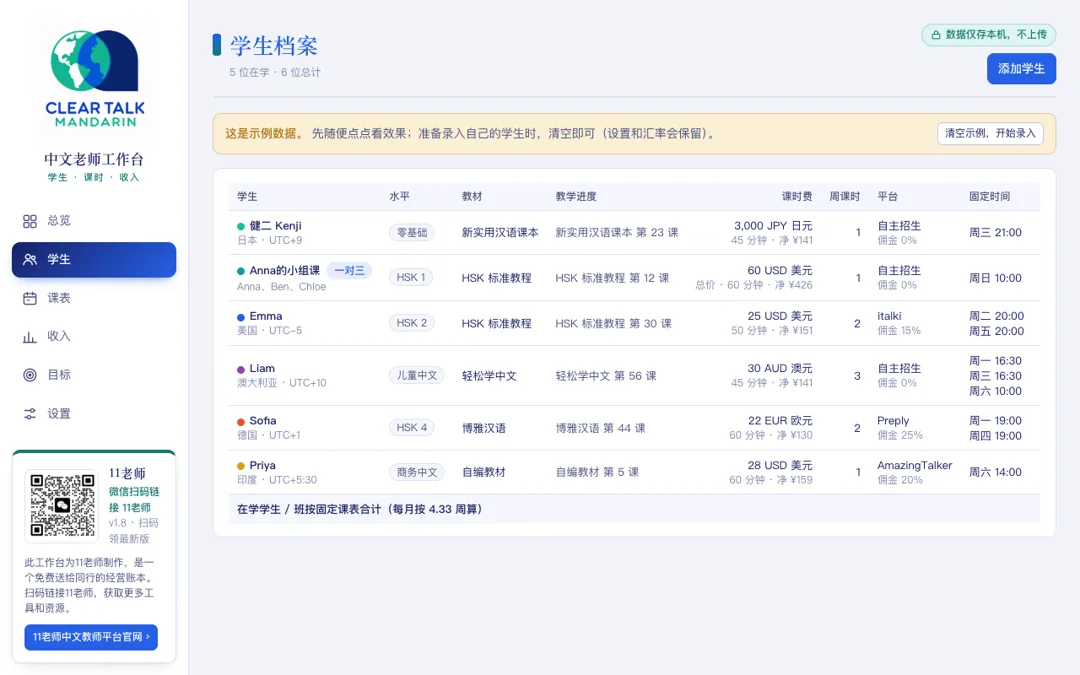
Task: Open 11老师中文教师平台官网 link button
Action: click(x=91, y=637)
